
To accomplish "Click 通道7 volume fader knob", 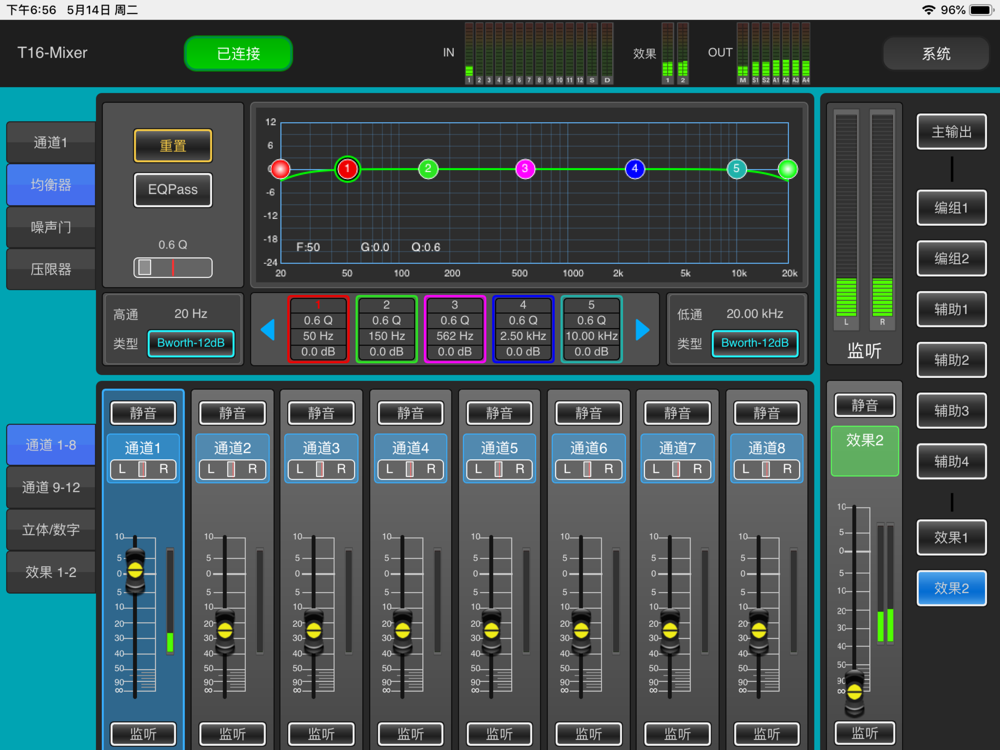I will point(670,631).
